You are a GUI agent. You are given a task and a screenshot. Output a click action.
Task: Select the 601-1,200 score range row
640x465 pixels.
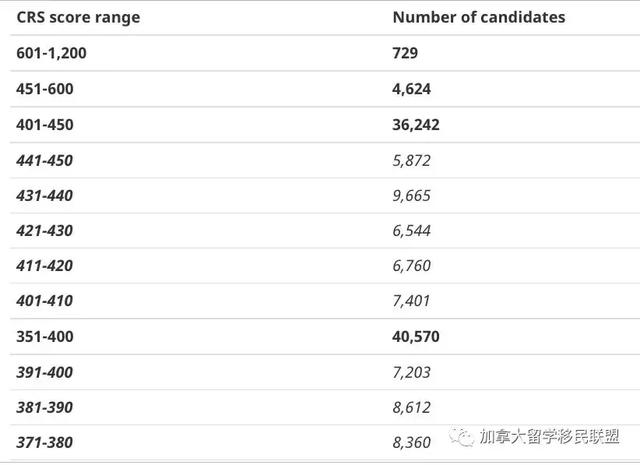[325, 53]
